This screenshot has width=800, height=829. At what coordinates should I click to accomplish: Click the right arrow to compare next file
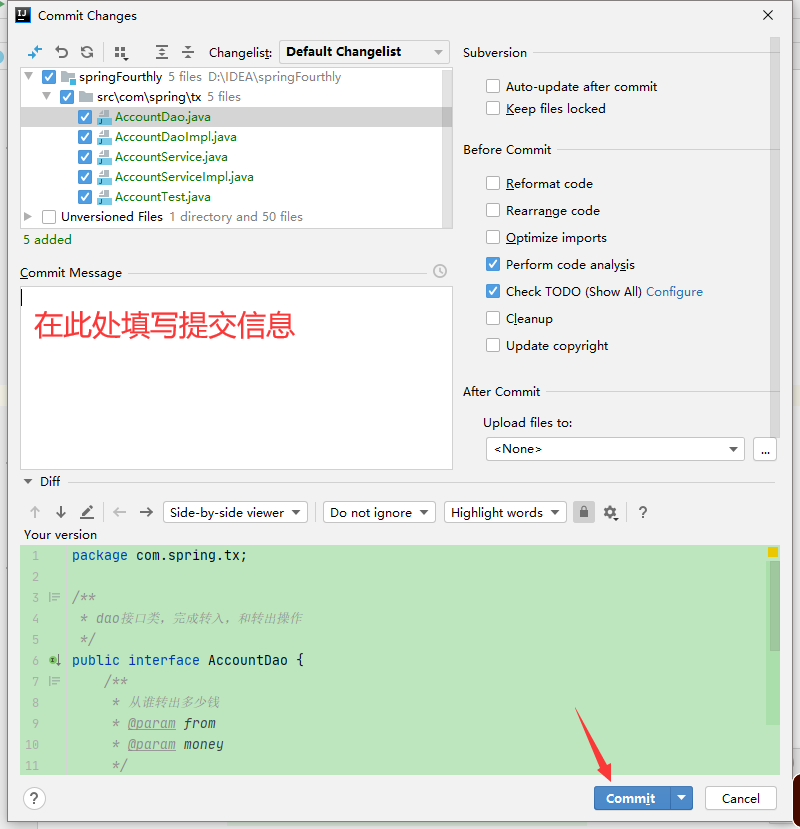tap(146, 512)
